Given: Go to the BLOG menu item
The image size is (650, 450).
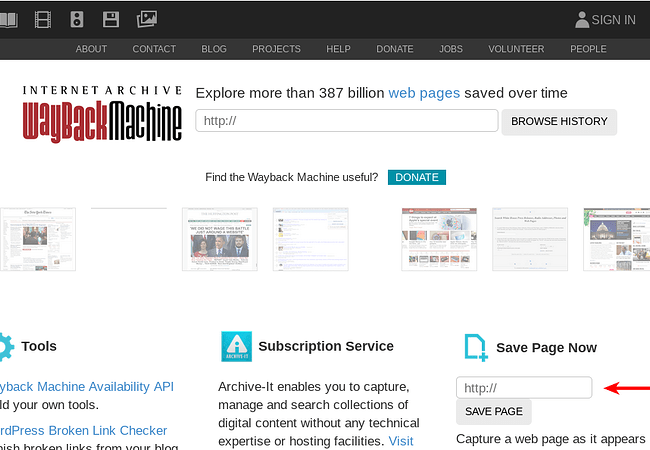Looking at the screenshot, I should [214, 49].
